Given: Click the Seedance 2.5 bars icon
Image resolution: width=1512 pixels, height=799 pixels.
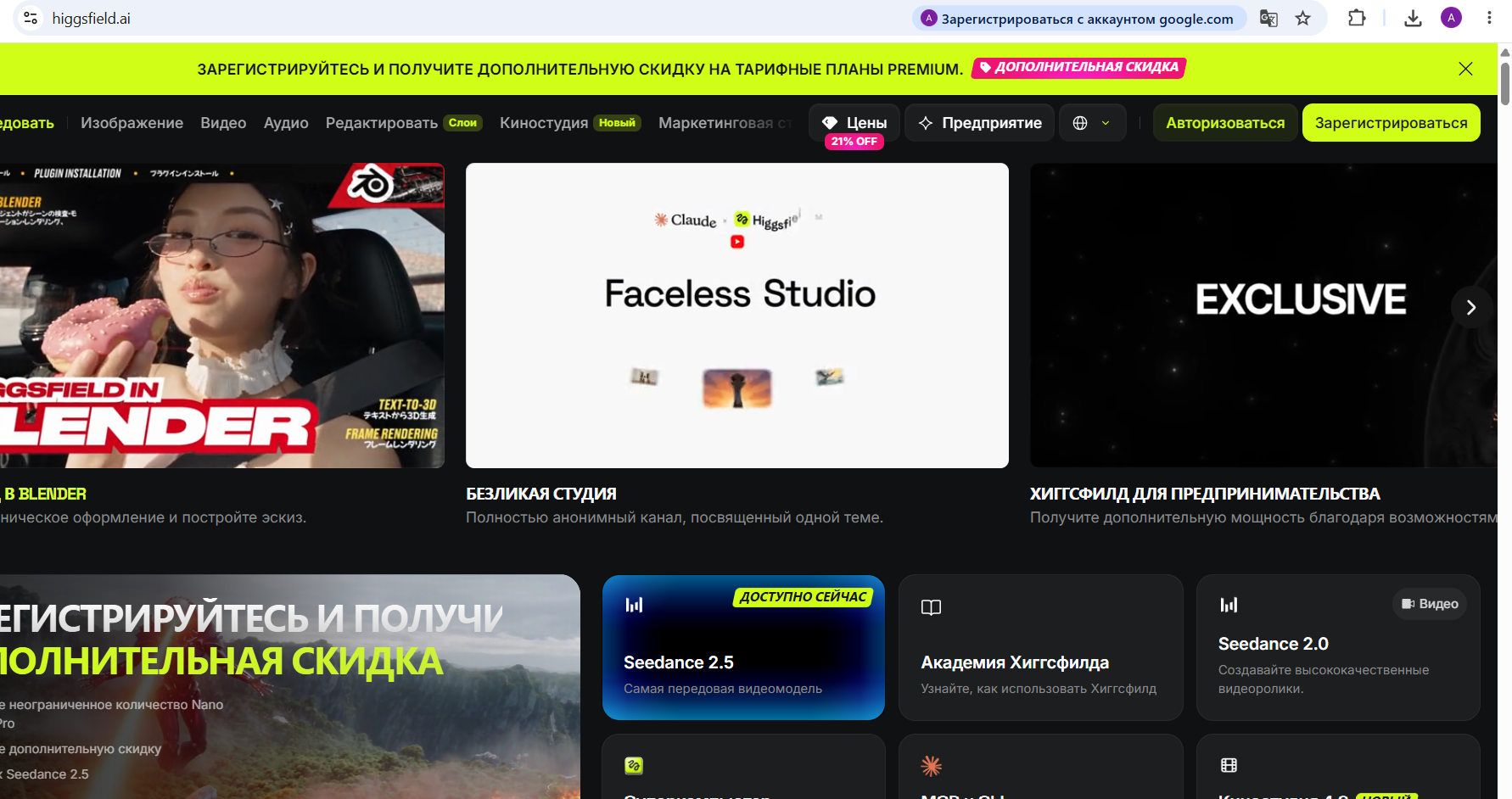Looking at the screenshot, I should click(634, 605).
